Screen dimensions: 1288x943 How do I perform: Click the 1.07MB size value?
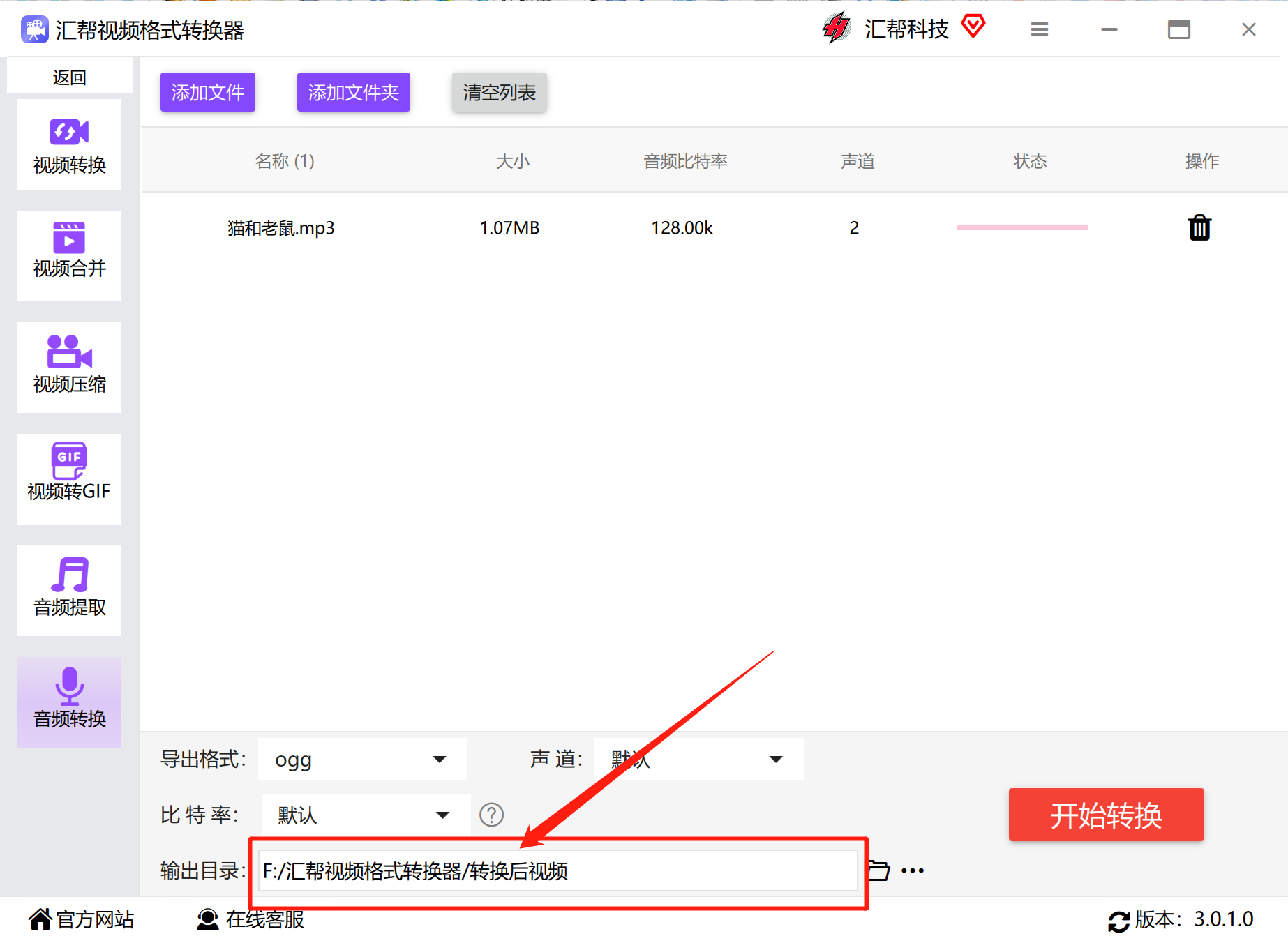tap(510, 228)
